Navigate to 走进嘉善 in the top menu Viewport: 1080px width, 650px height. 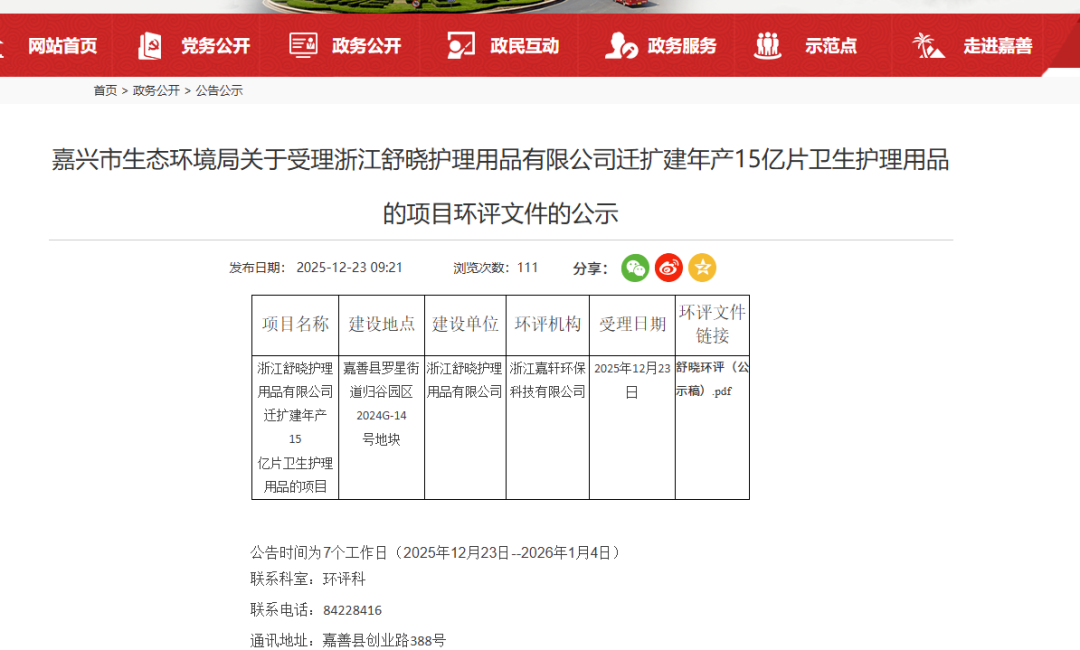998,46
